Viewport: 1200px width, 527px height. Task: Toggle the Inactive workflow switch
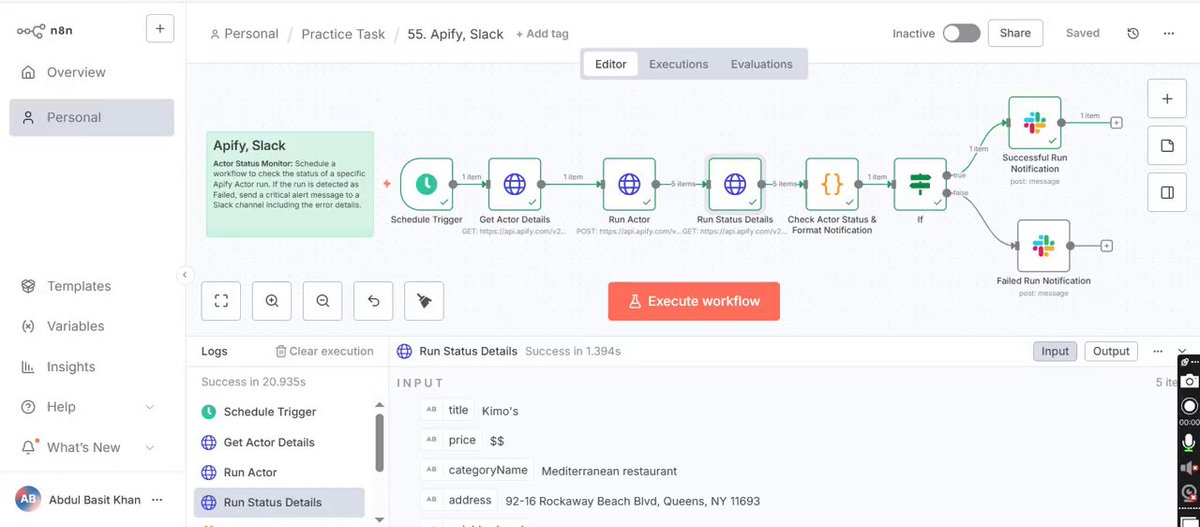pyautogui.click(x=961, y=33)
